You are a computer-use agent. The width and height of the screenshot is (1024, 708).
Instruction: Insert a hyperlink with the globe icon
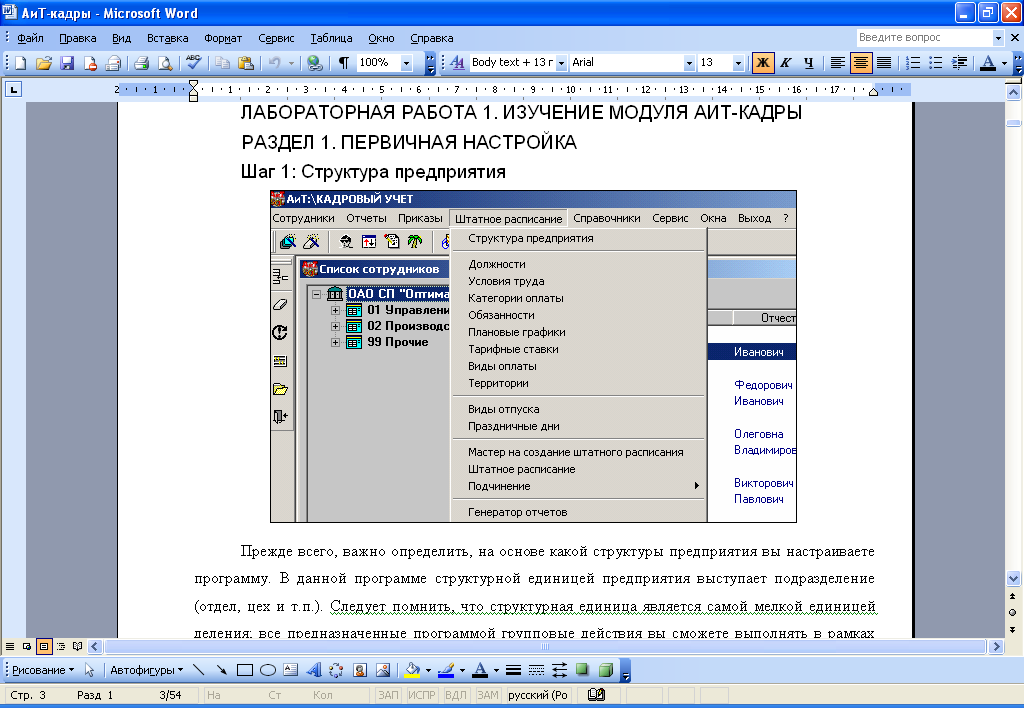[x=315, y=63]
